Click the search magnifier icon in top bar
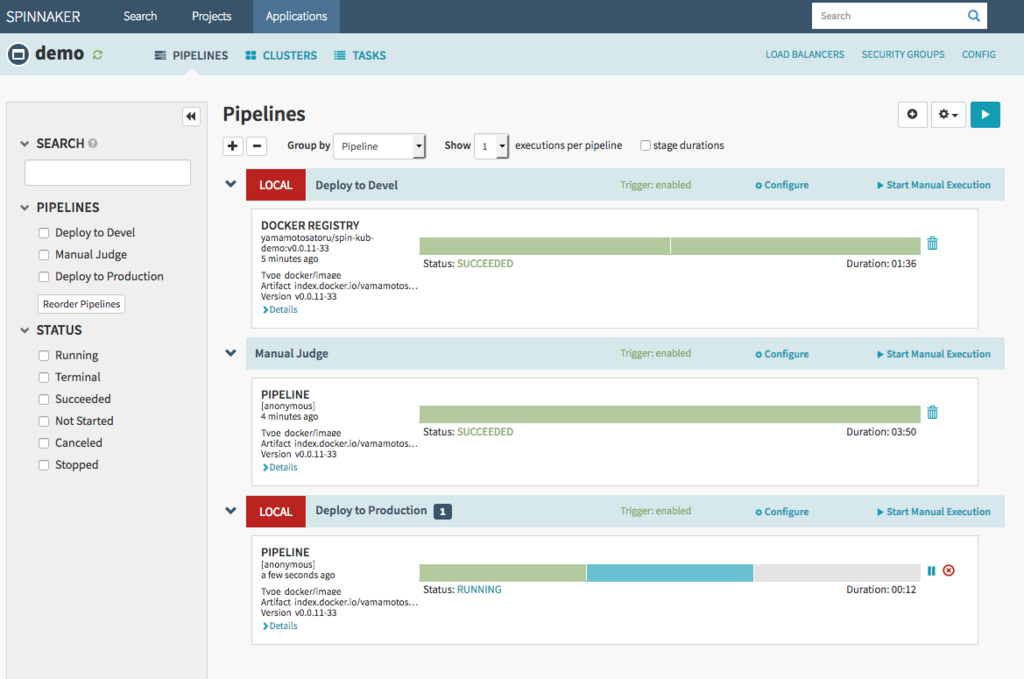1024x679 pixels. pos(973,16)
